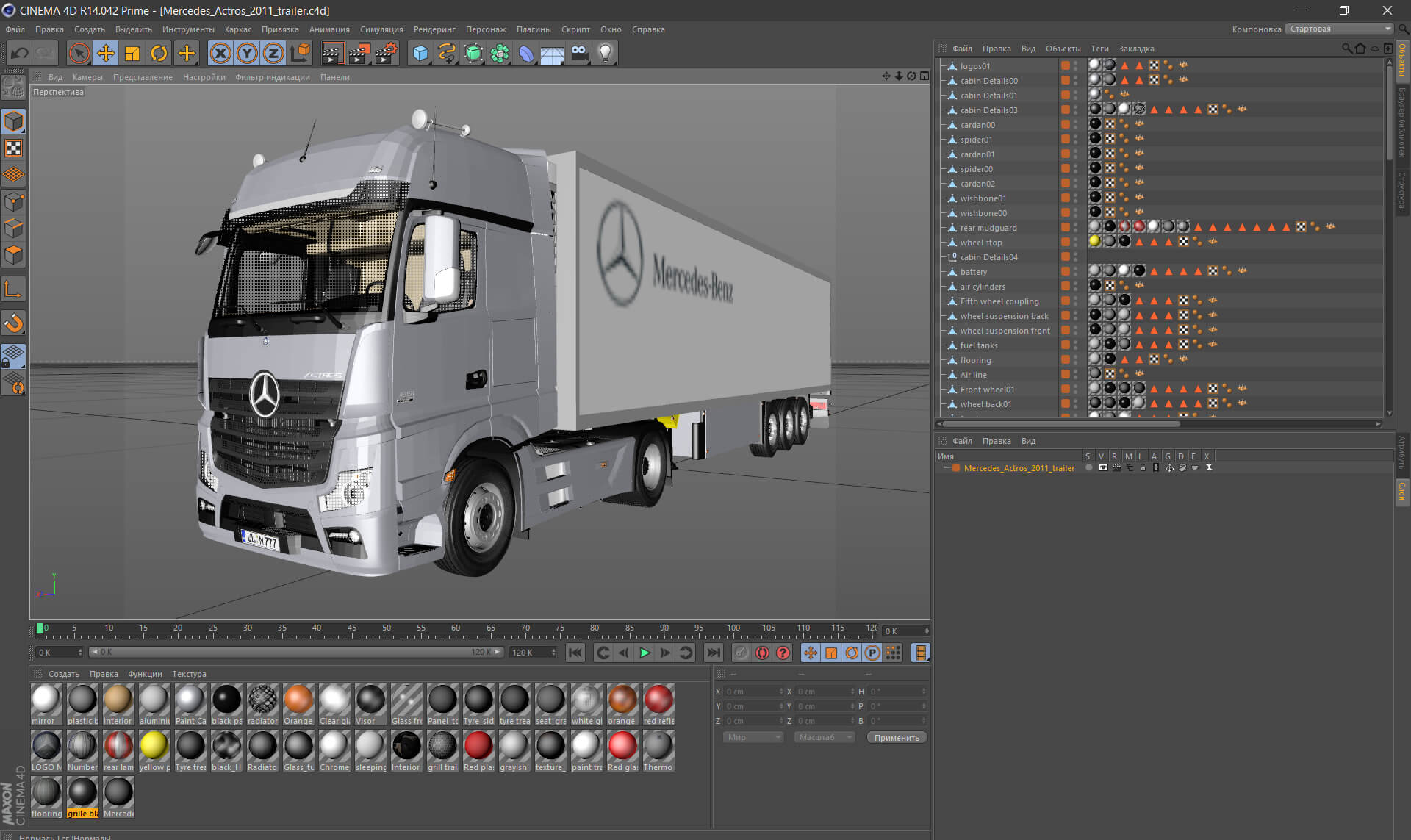The height and width of the screenshot is (840, 1411).
Task: Add a light object (bulb icon)
Action: [606, 53]
